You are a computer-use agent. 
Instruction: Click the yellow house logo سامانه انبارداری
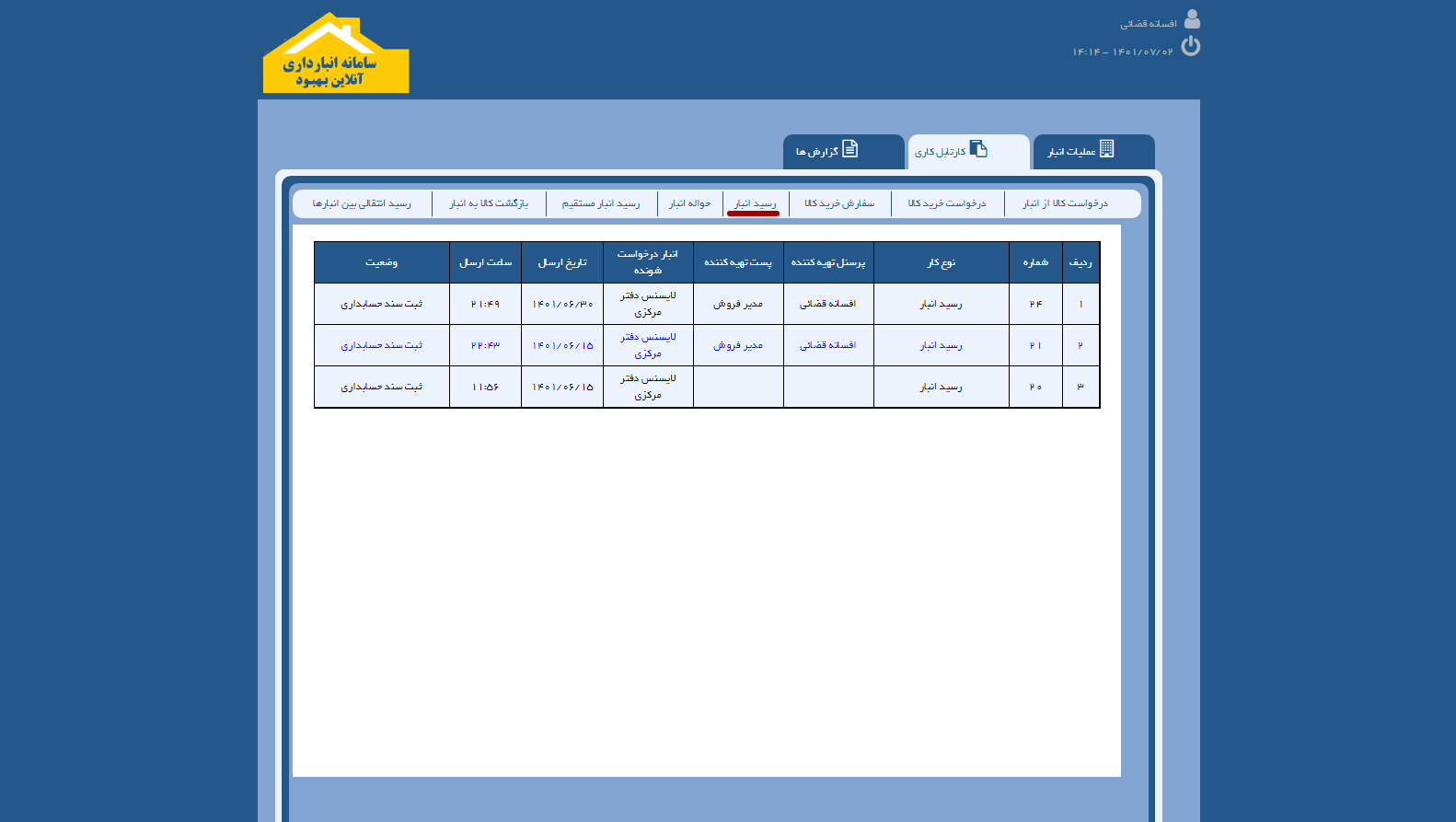tap(336, 55)
